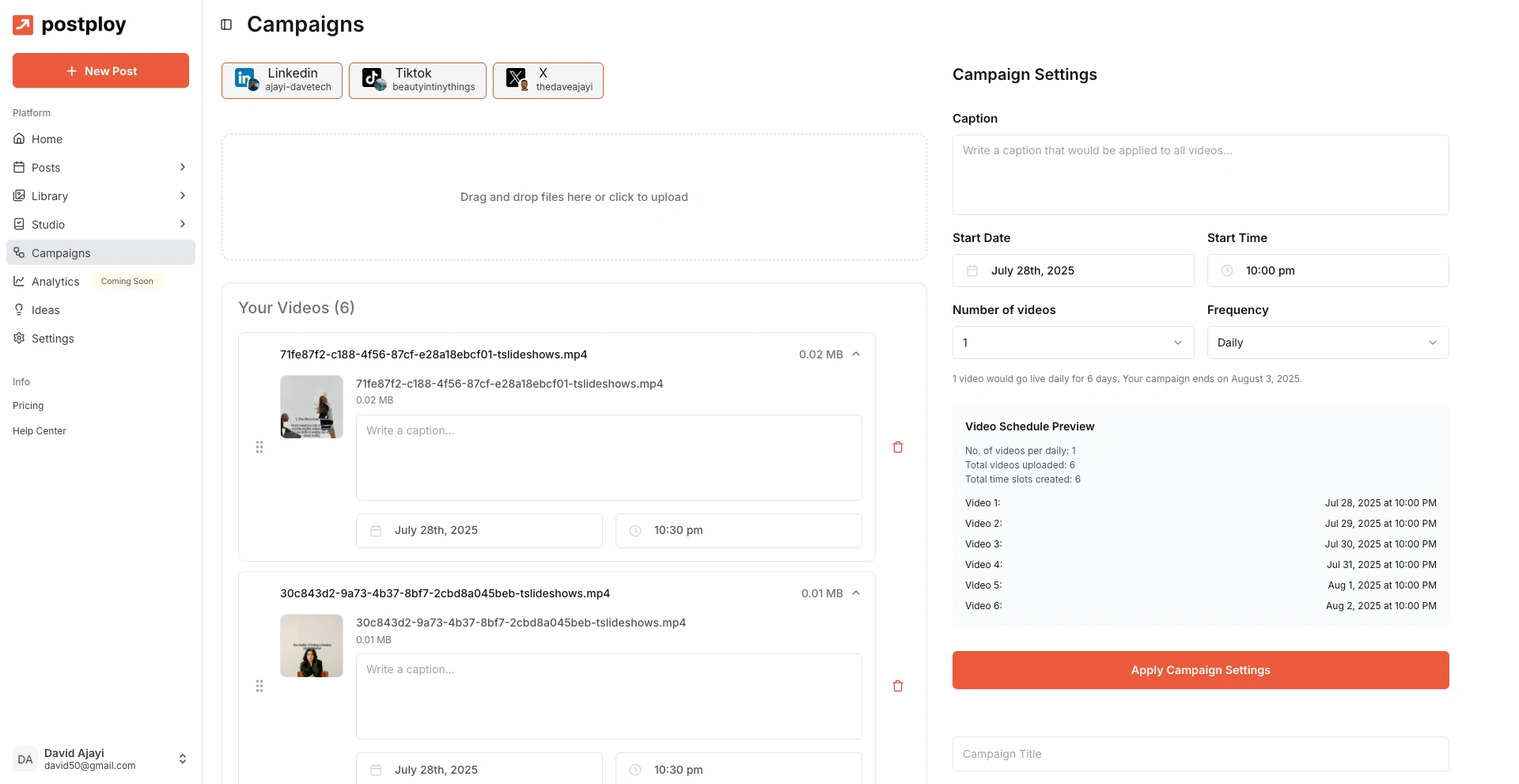Click the postploy logo icon
The height and width of the screenshot is (784, 1519).
[x=22, y=25]
